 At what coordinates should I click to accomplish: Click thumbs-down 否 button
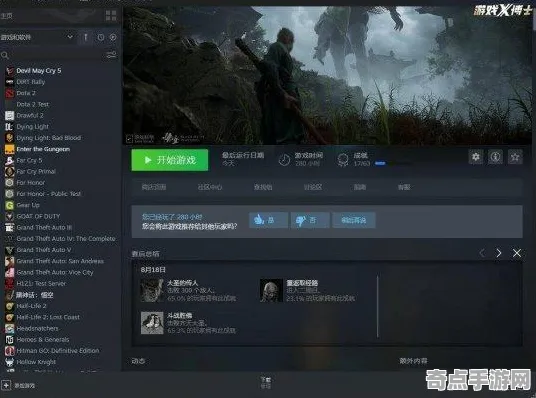[310, 220]
